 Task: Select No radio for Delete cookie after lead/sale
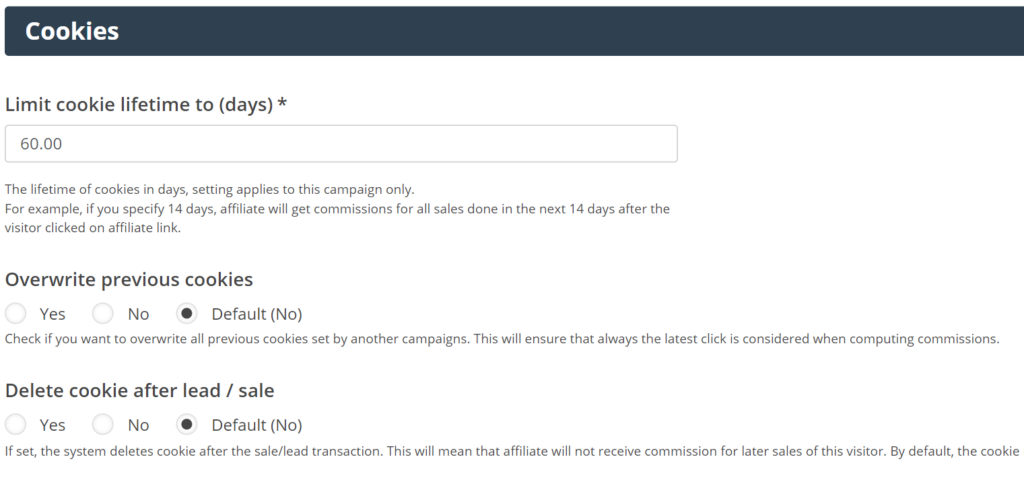[x=103, y=425]
